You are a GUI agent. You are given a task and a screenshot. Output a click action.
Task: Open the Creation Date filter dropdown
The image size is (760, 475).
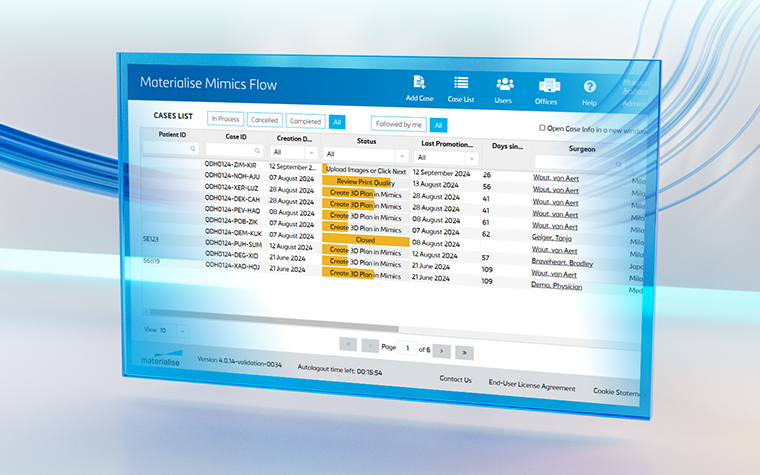click(311, 153)
